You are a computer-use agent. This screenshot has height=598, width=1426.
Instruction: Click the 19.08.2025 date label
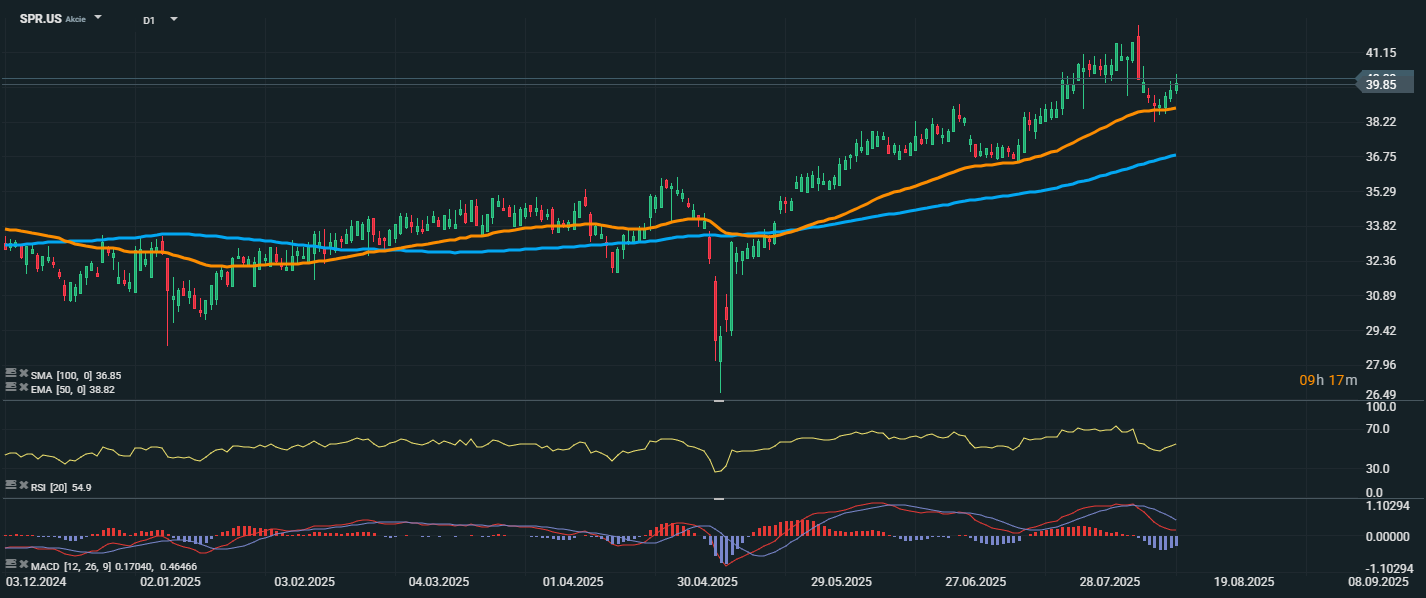point(1244,582)
